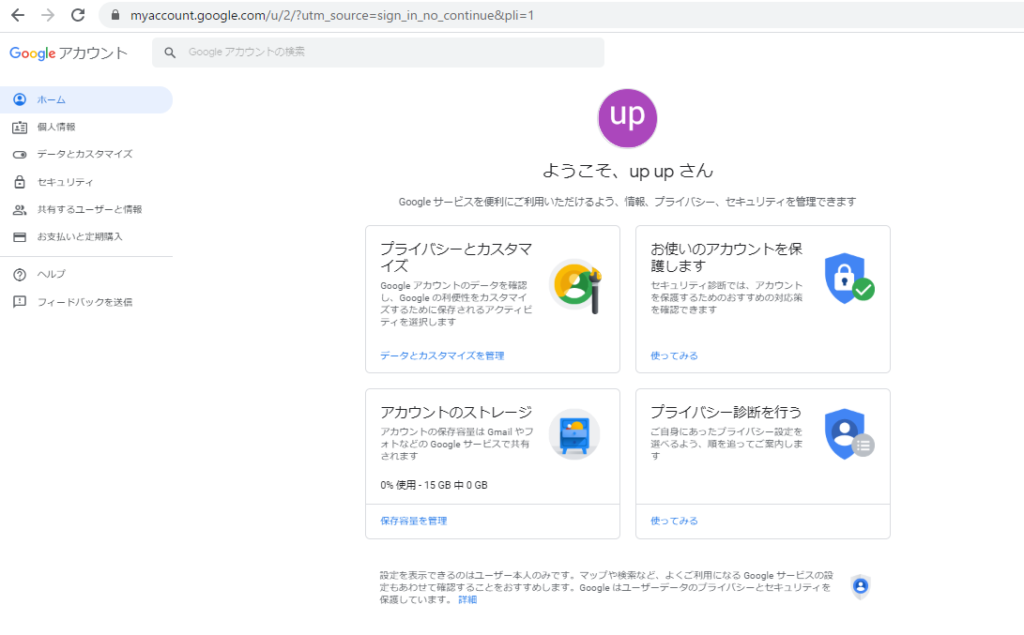This screenshot has height=635, width=1024.
Task: Click the magnifier icon in search box
Action: click(x=170, y=52)
